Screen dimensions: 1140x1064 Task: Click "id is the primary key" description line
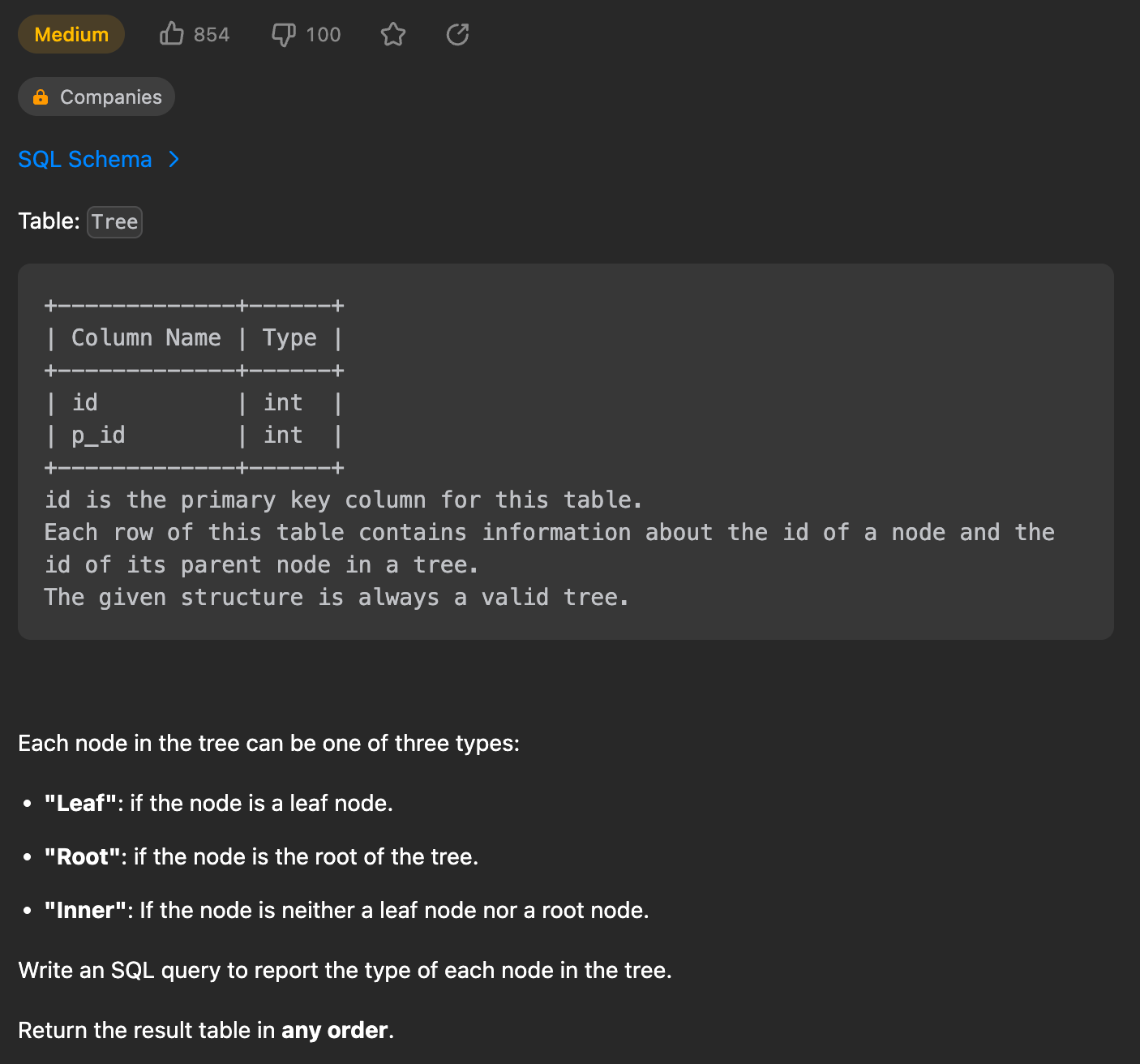click(343, 500)
